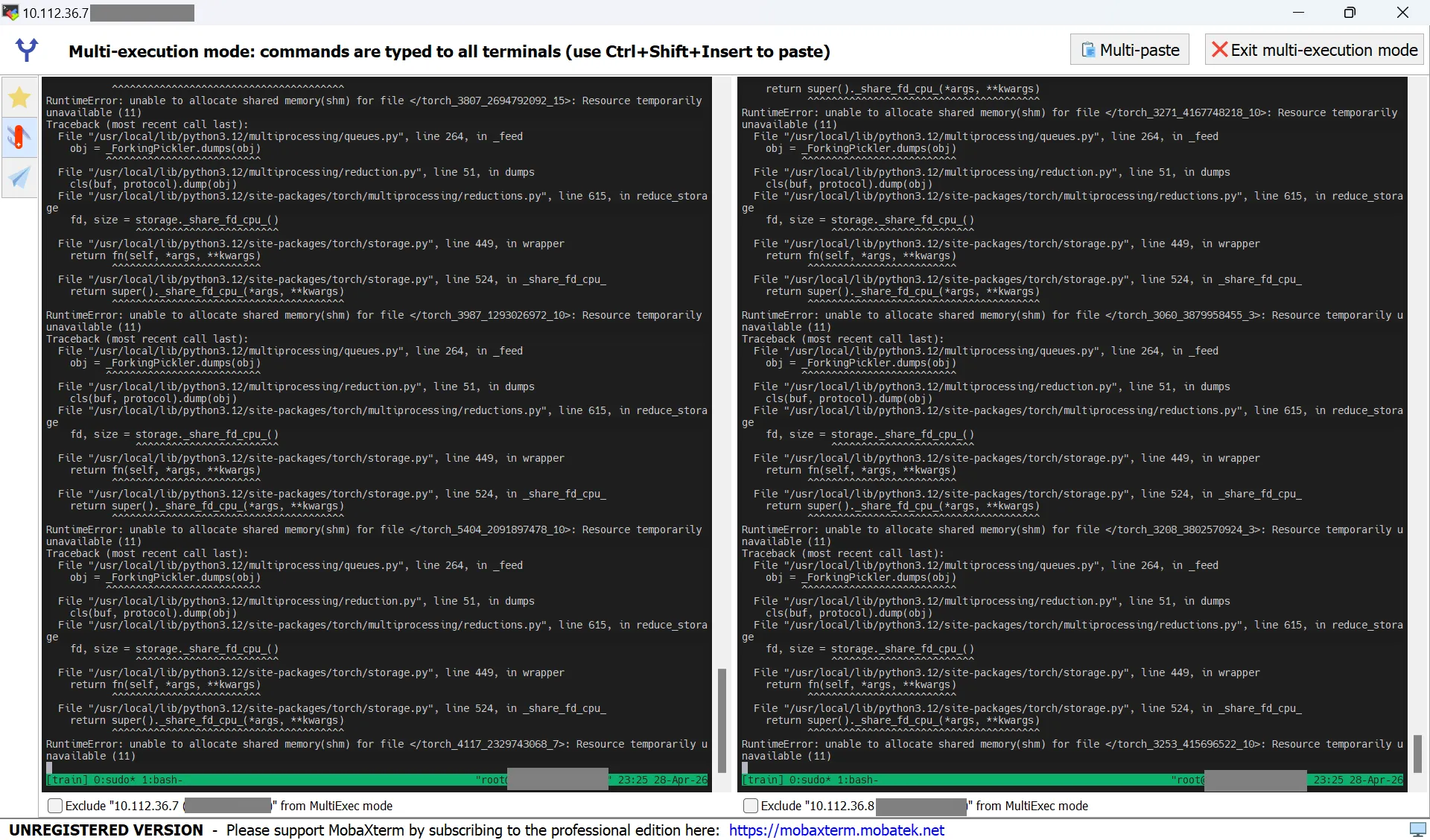Open the paper-plane Macros sidebar tab

(x=19, y=177)
